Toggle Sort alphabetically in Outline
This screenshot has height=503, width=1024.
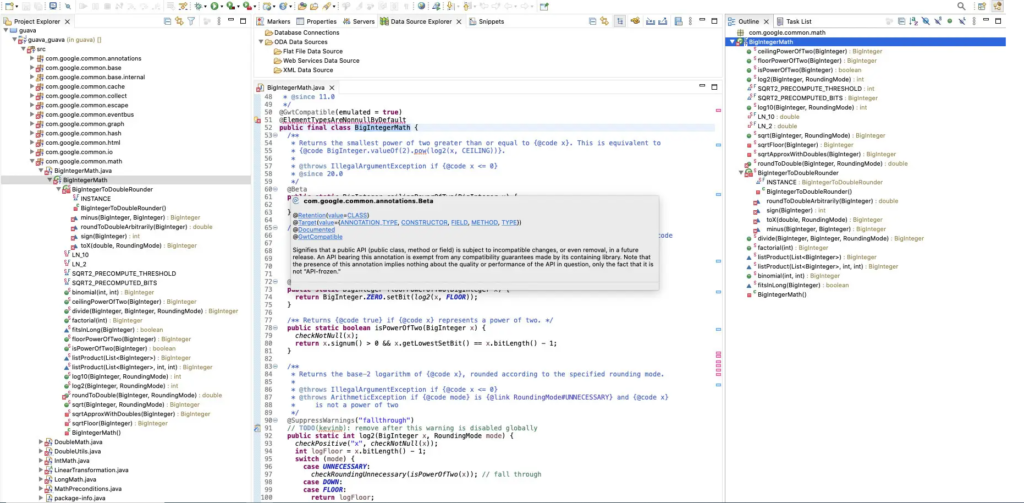coord(913,21)
